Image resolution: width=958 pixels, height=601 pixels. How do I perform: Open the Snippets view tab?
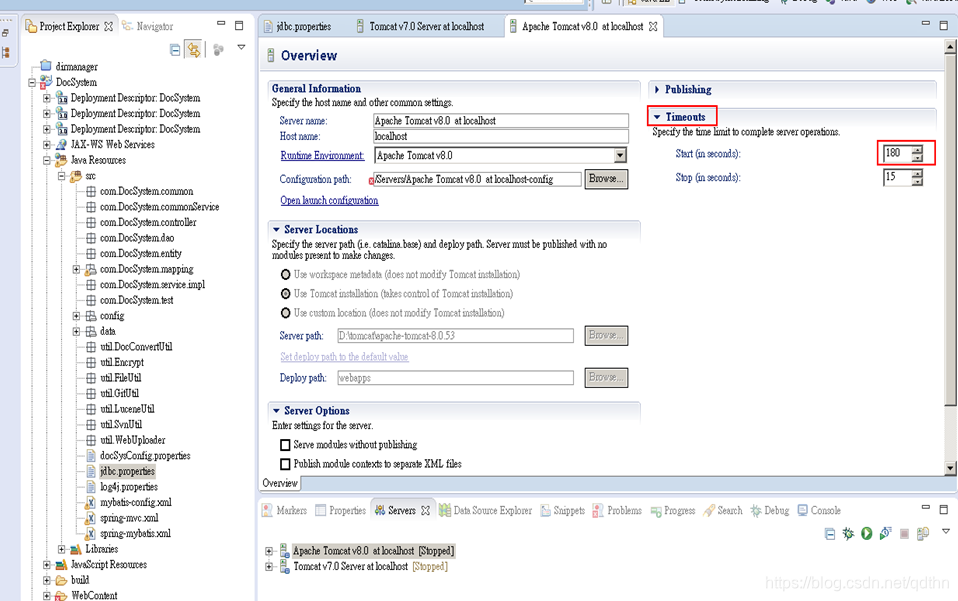(x=563, y=510)
